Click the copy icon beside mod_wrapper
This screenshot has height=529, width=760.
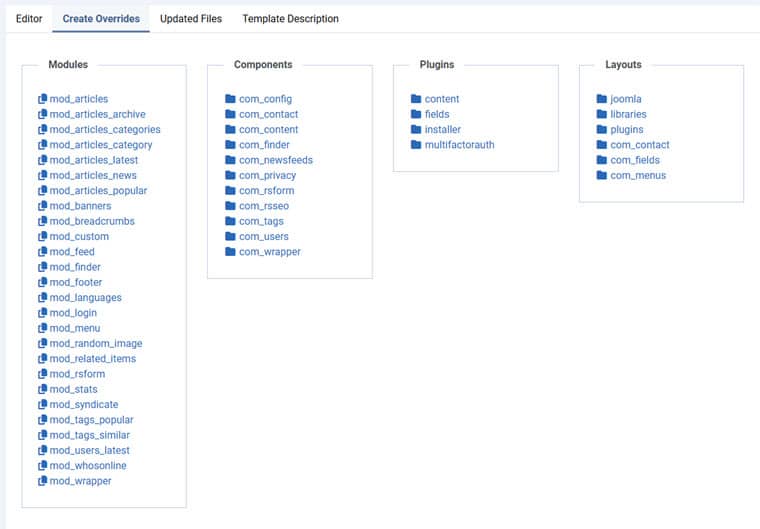43,481
